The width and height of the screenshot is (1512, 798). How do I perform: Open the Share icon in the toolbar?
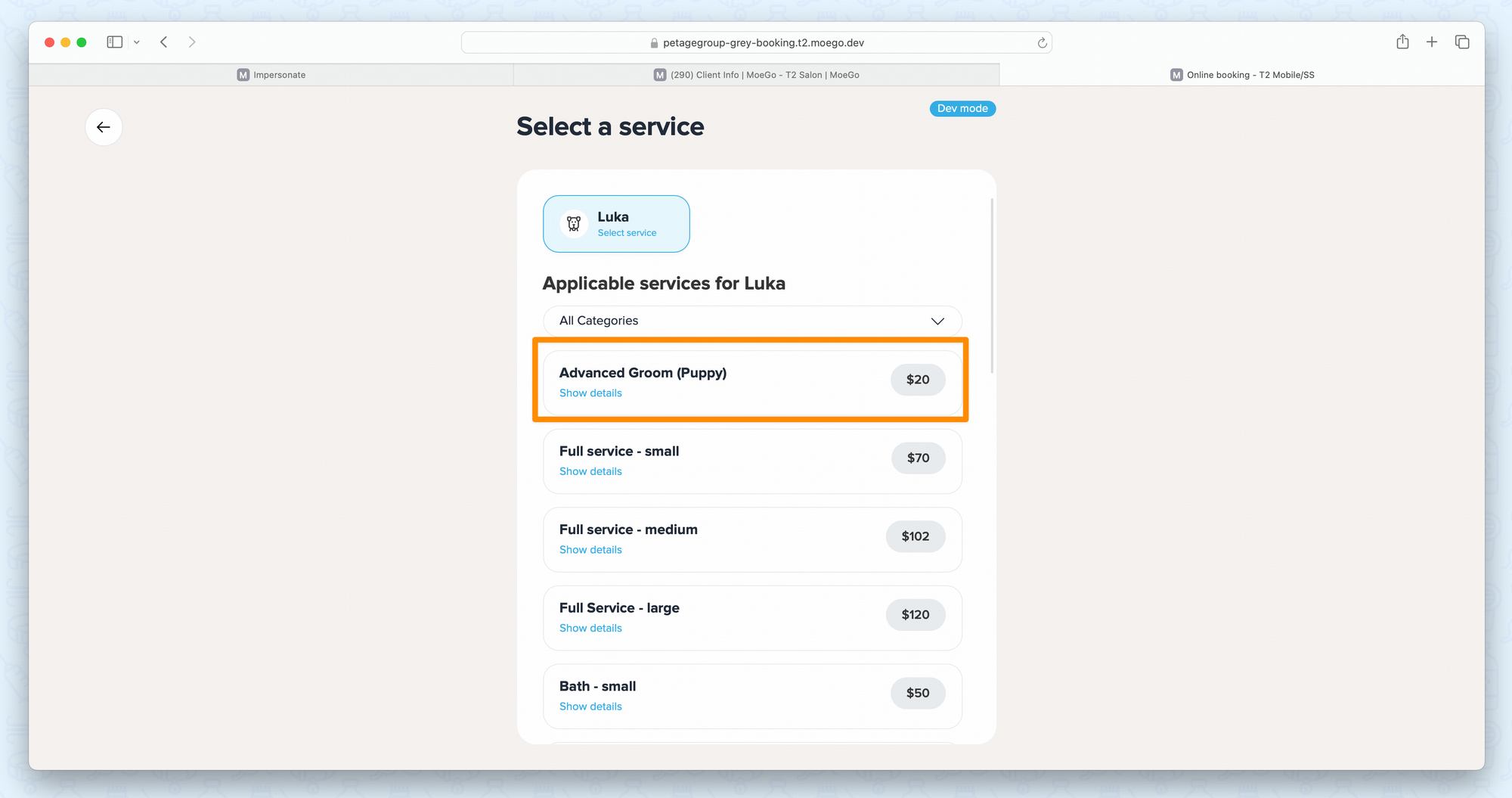pos(1402,42)
